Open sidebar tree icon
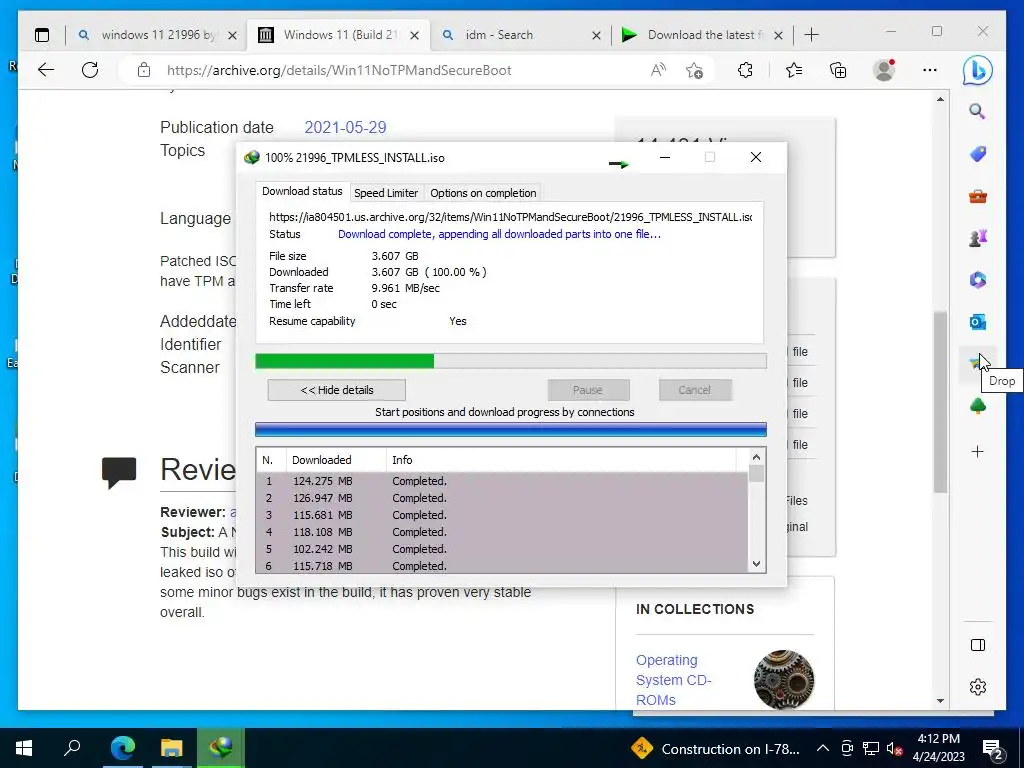Screen dimensions: 1024x768 978,406
